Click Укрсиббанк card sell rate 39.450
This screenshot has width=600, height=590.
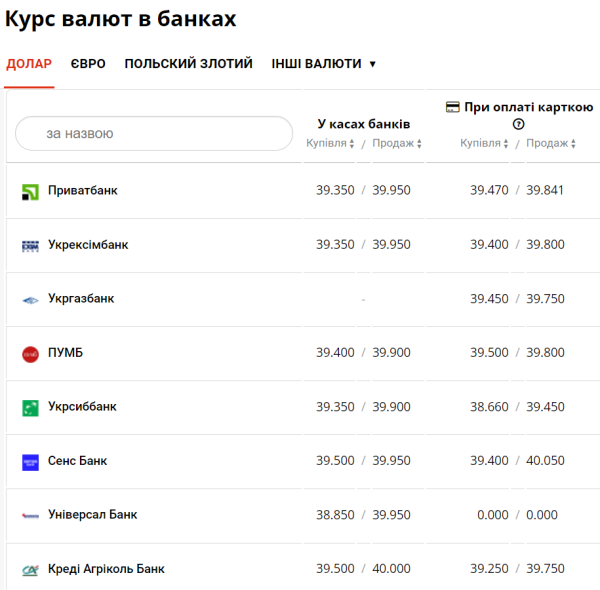tap(545, 407)
